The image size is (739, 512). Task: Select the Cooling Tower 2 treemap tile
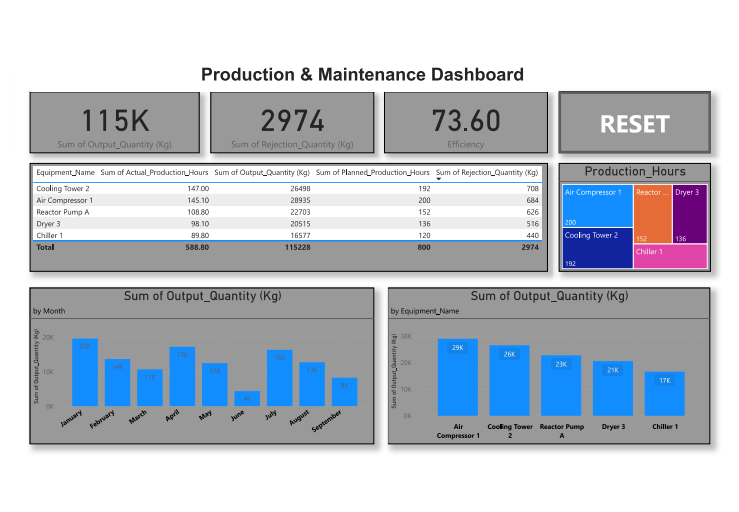click(597, 248)
